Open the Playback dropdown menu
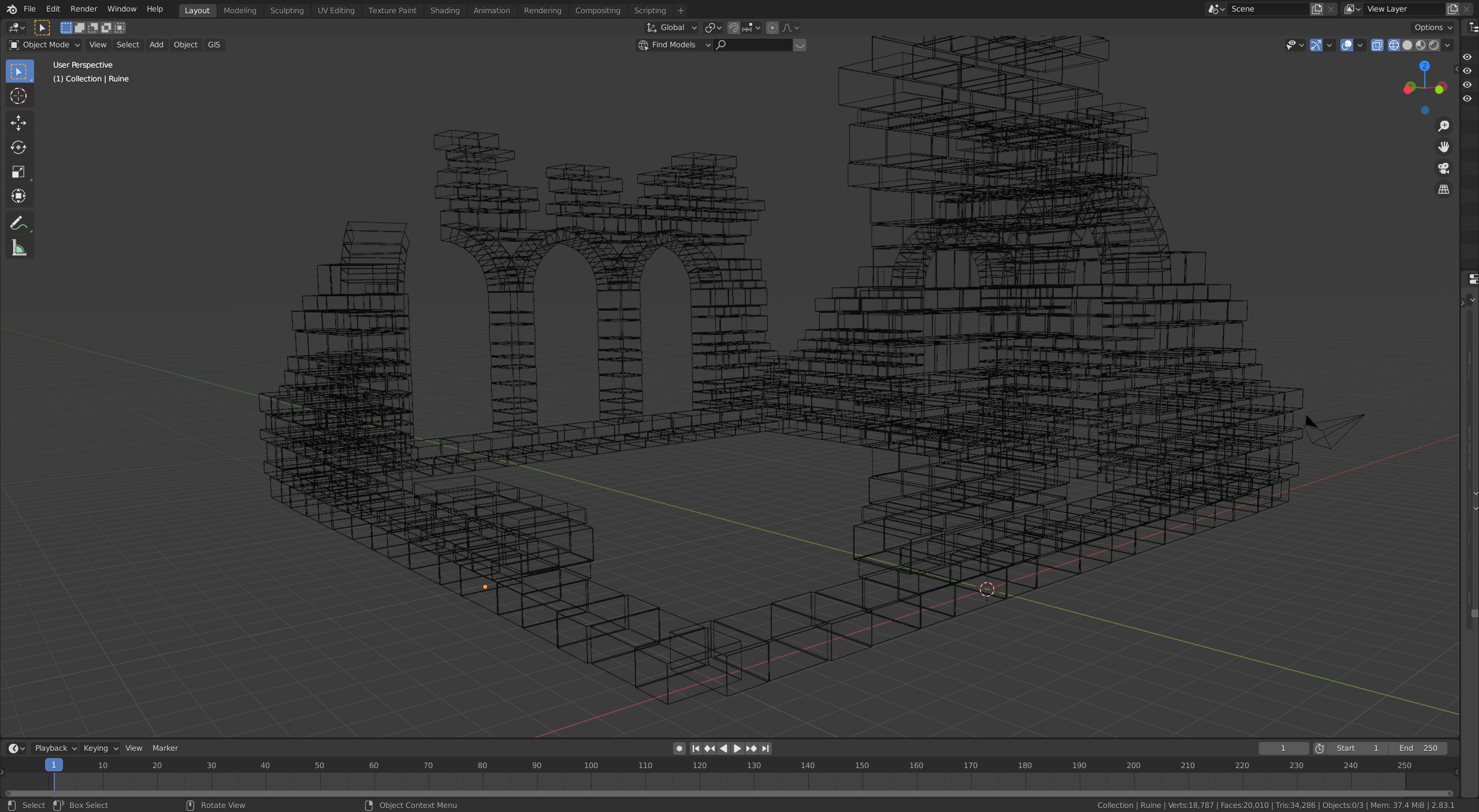Screen dimensions: 1479x812 tap(55, 748)
